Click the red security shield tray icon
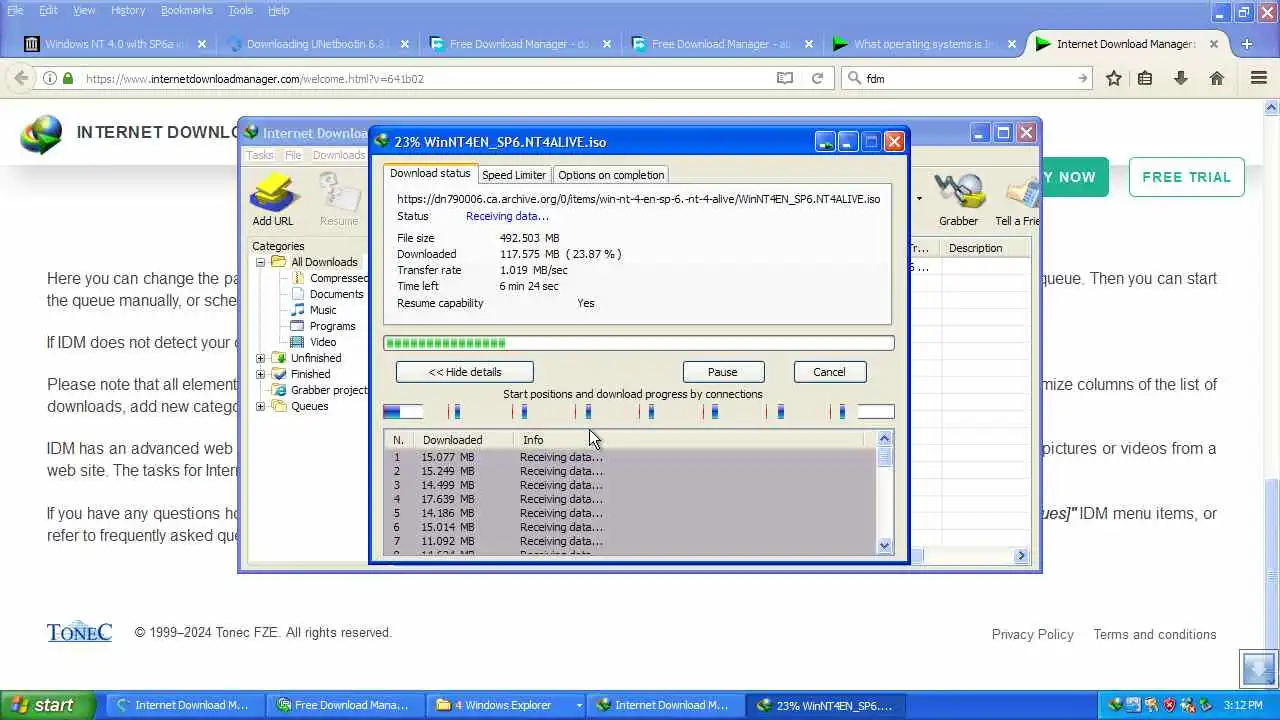 (x=1169, y=705)
